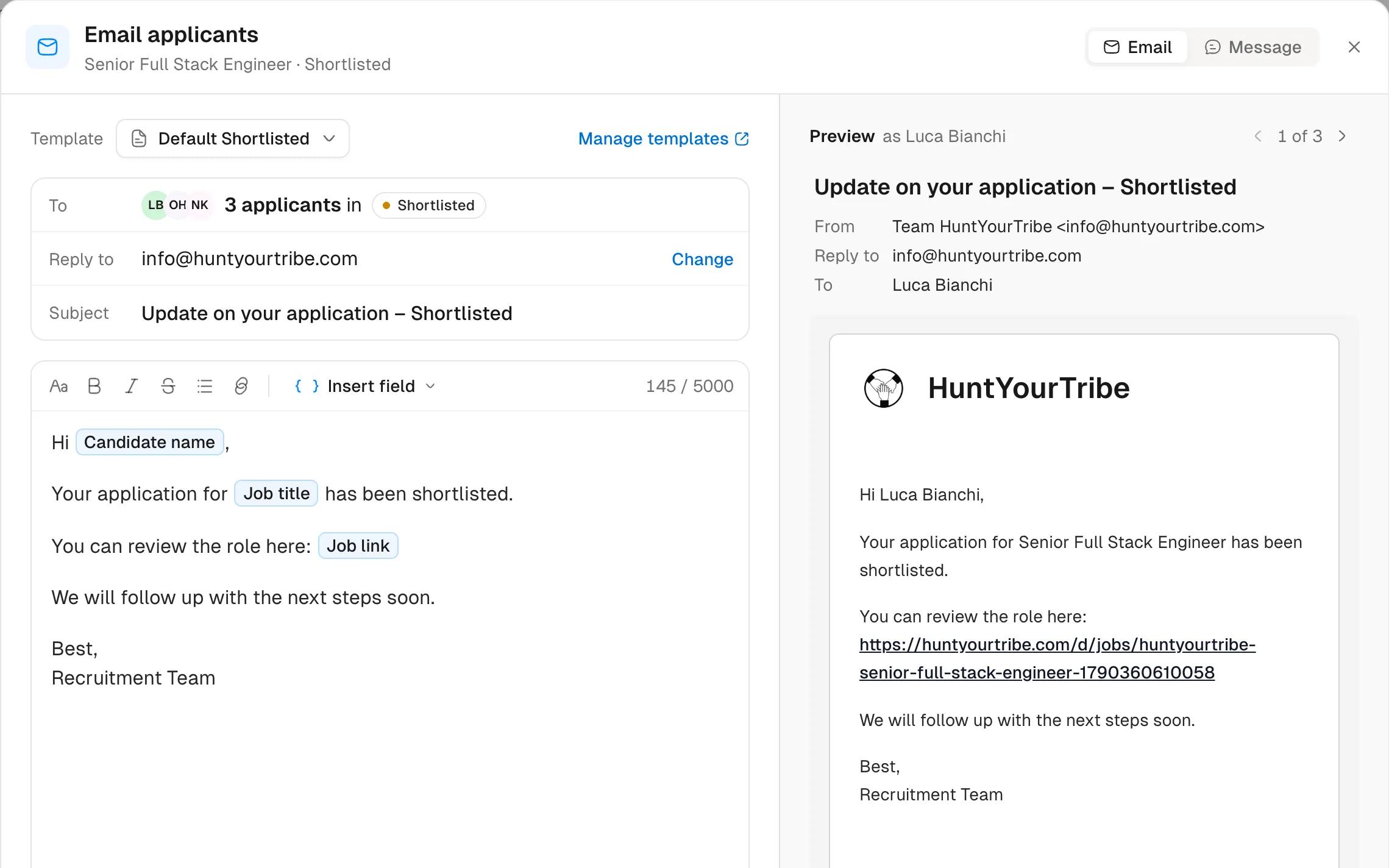The width and height of the screenshot is (1389, 868).
Task: Show next preview recipient
Action: click(1342, 137)
